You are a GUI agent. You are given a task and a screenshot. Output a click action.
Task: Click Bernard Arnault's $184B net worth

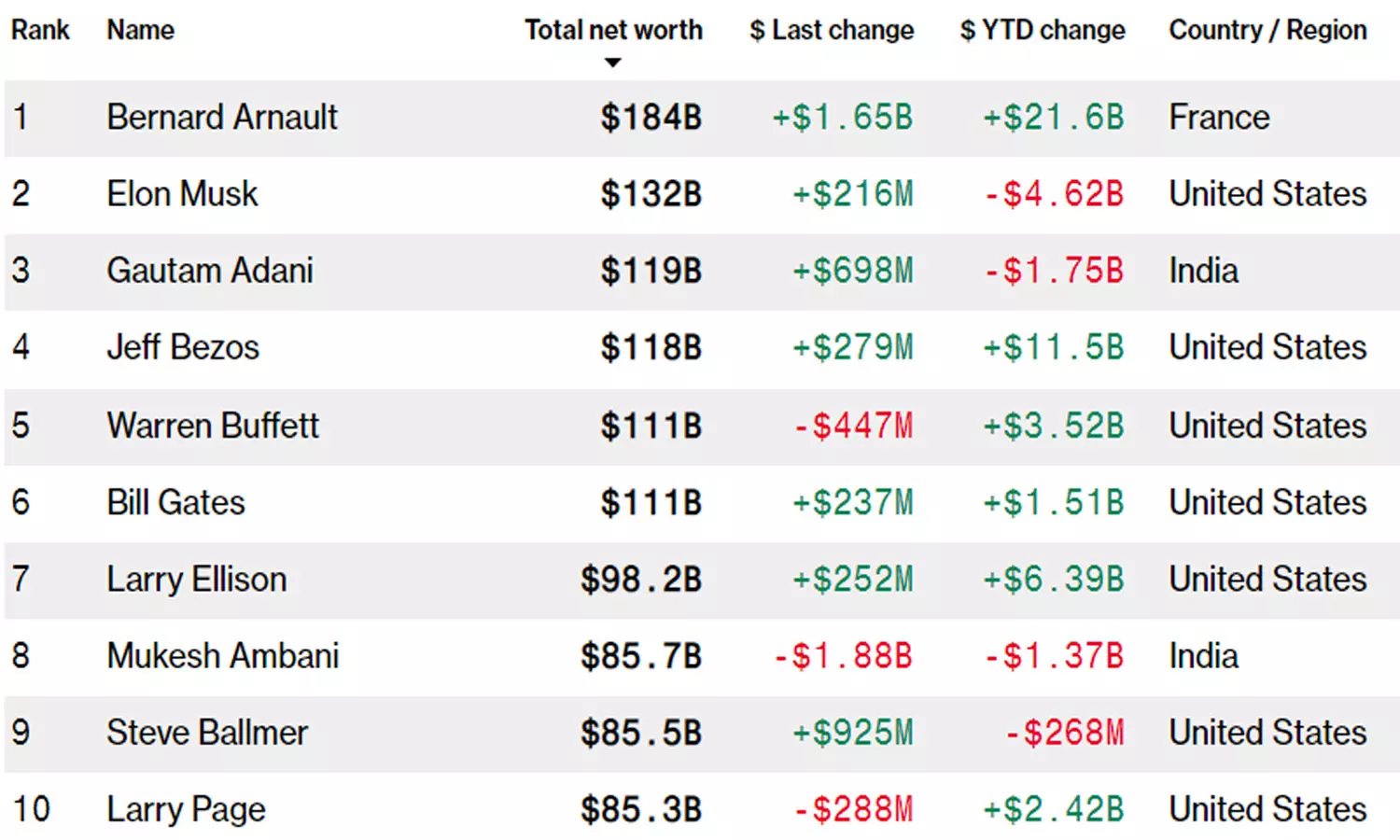click(651, 118)
